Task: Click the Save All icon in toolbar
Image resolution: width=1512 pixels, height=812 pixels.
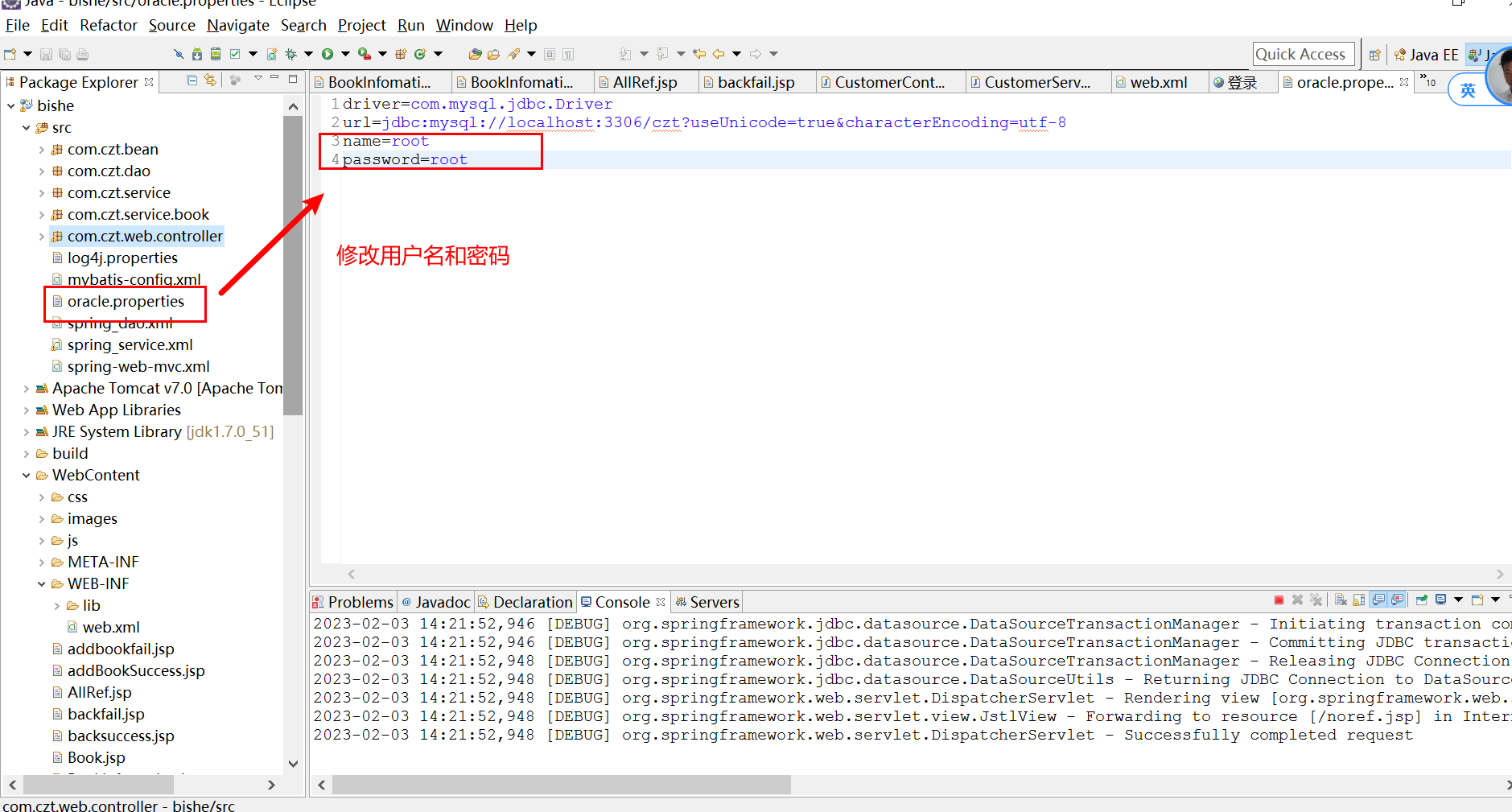Action: tap(64, 54)
